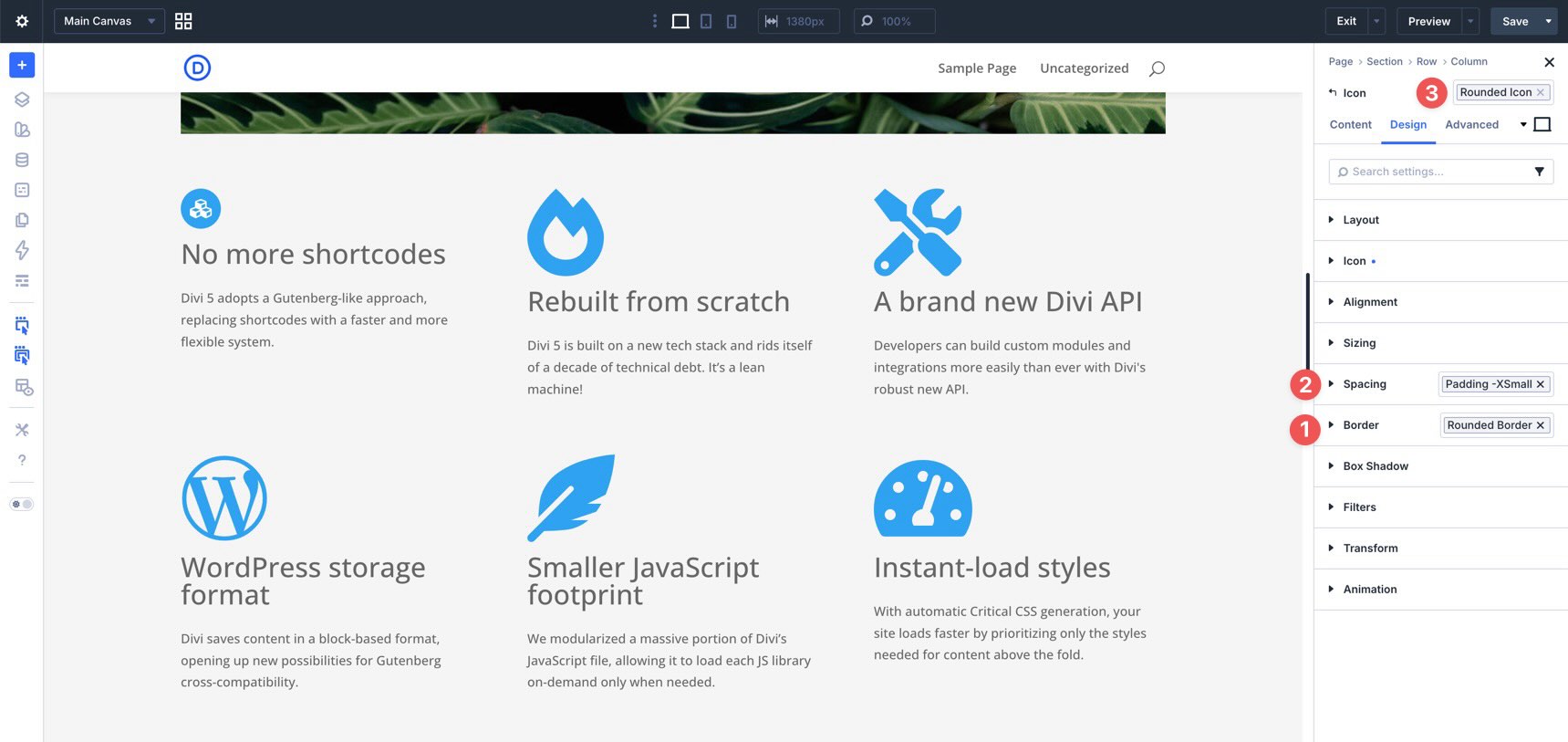Switch to the Design tab

tap(1407, 125)
